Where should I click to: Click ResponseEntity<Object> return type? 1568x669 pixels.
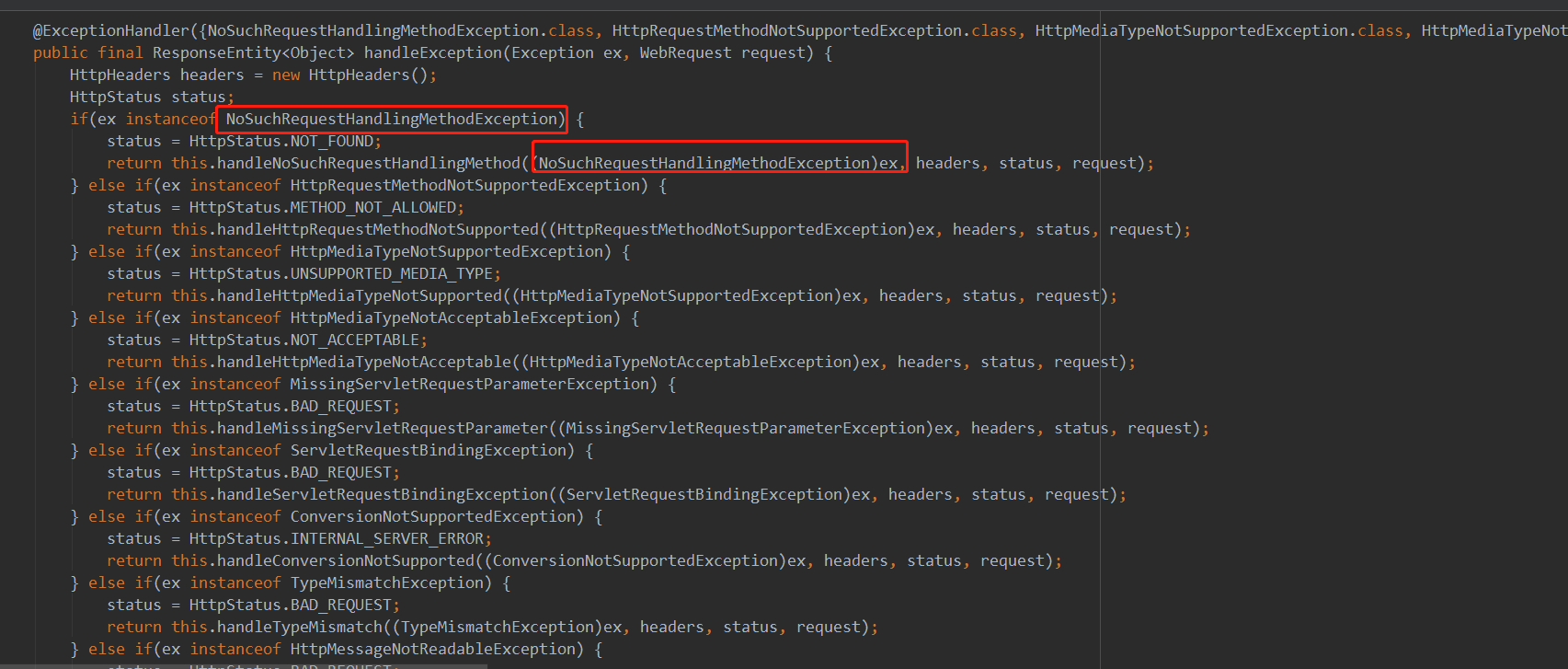(x=253, y=52)
